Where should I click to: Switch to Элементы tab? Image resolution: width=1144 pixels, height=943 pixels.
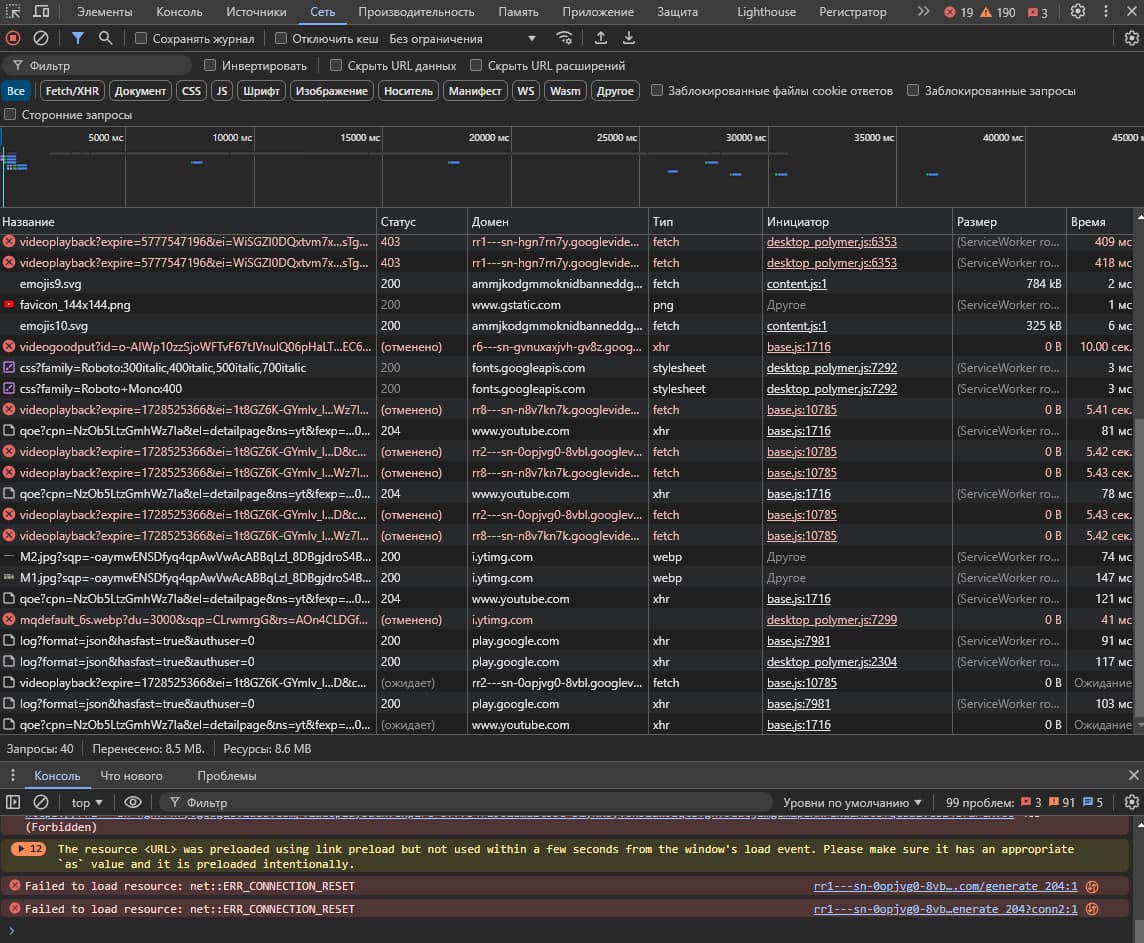104,12
